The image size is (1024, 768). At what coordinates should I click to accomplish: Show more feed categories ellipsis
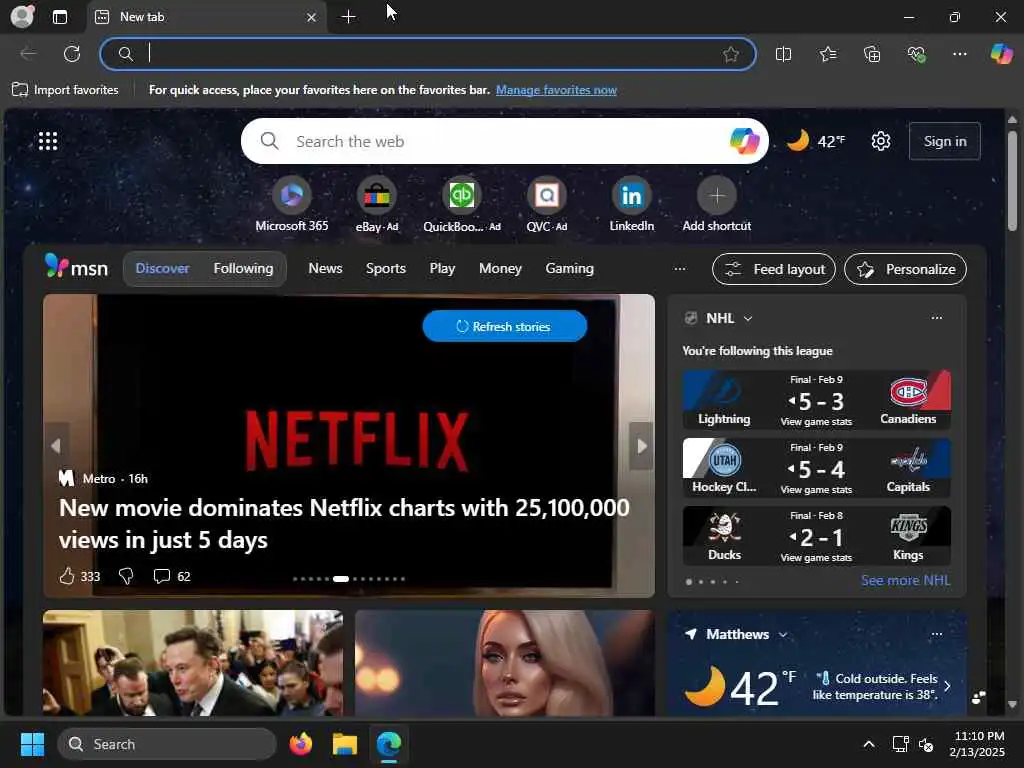[680, 268]
